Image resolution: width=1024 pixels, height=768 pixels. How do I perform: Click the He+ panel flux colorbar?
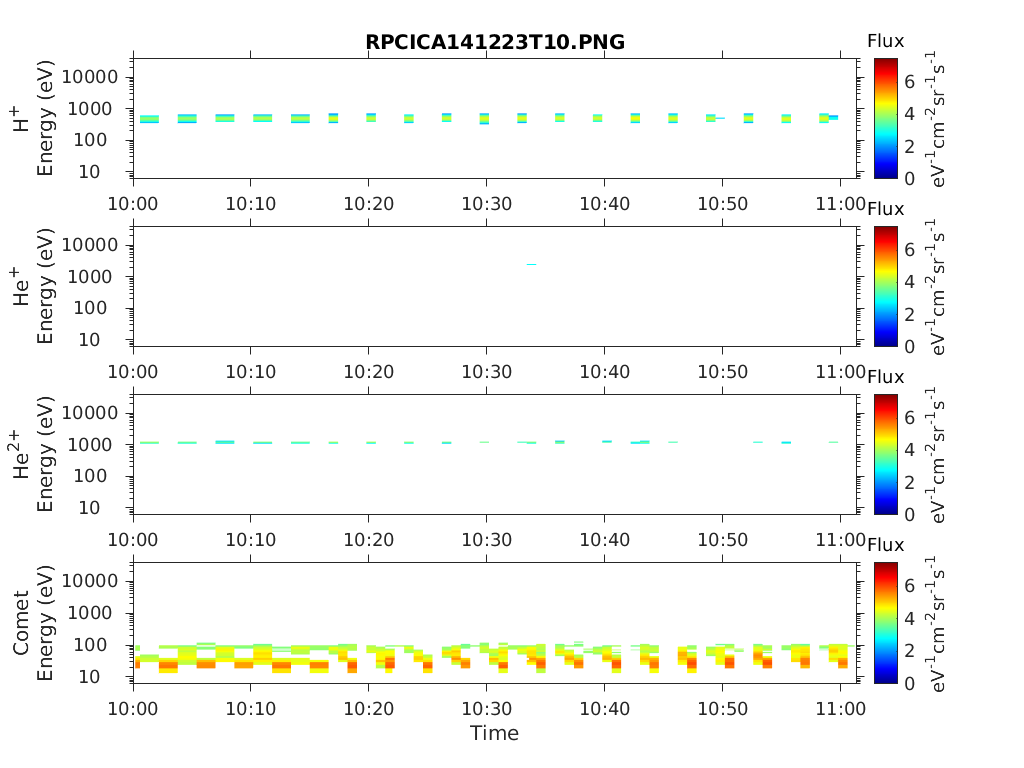click(x=886, y=286)
